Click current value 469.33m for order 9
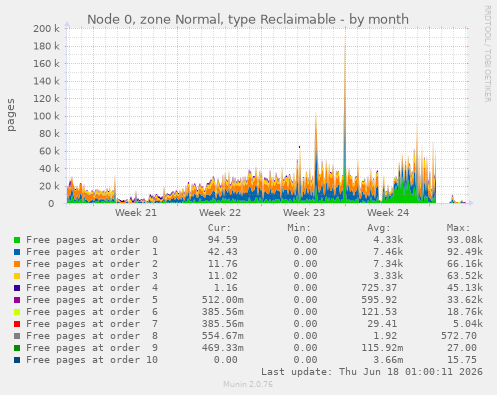The width and height of the screenshot is (497, 395). click(x=223, y=348)
